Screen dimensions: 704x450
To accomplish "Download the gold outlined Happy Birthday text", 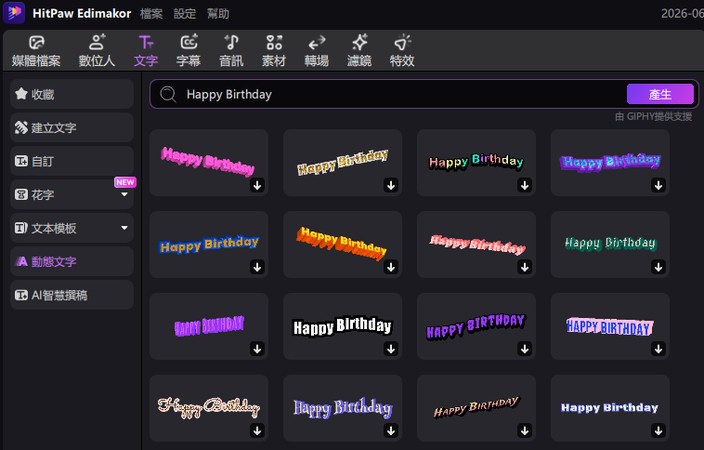I will coord(391,185).
